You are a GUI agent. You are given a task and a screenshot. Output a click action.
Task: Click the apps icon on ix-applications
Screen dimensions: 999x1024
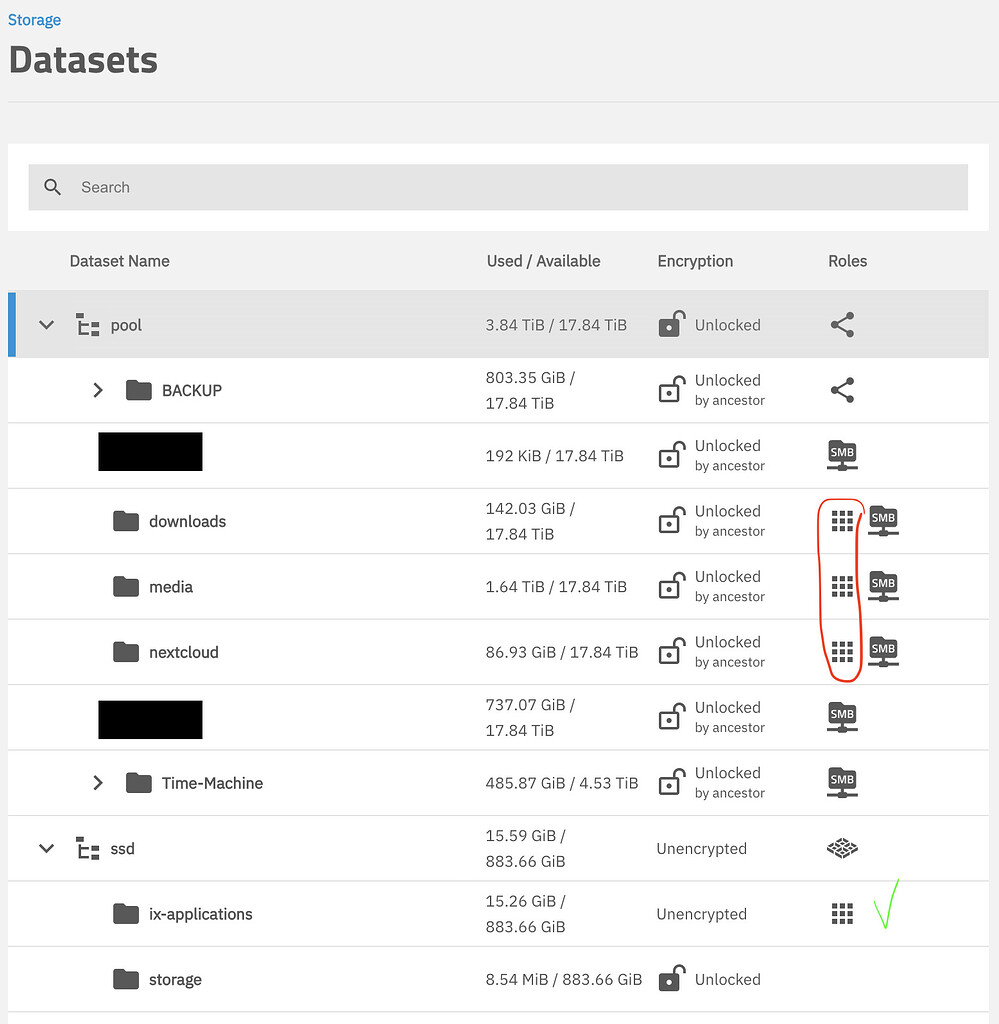tap(841, 913)
